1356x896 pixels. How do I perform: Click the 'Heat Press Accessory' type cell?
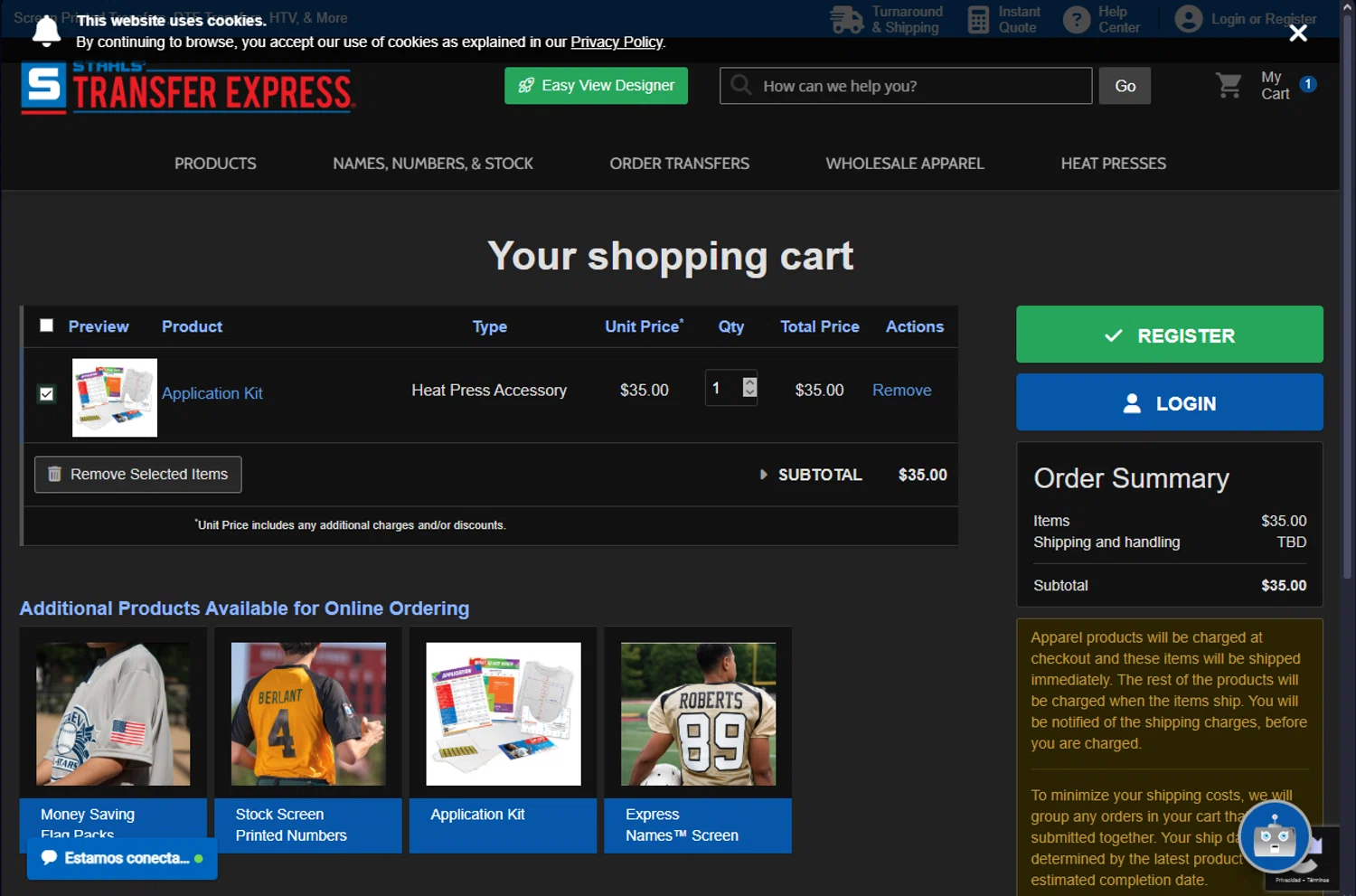pos(489,390)
